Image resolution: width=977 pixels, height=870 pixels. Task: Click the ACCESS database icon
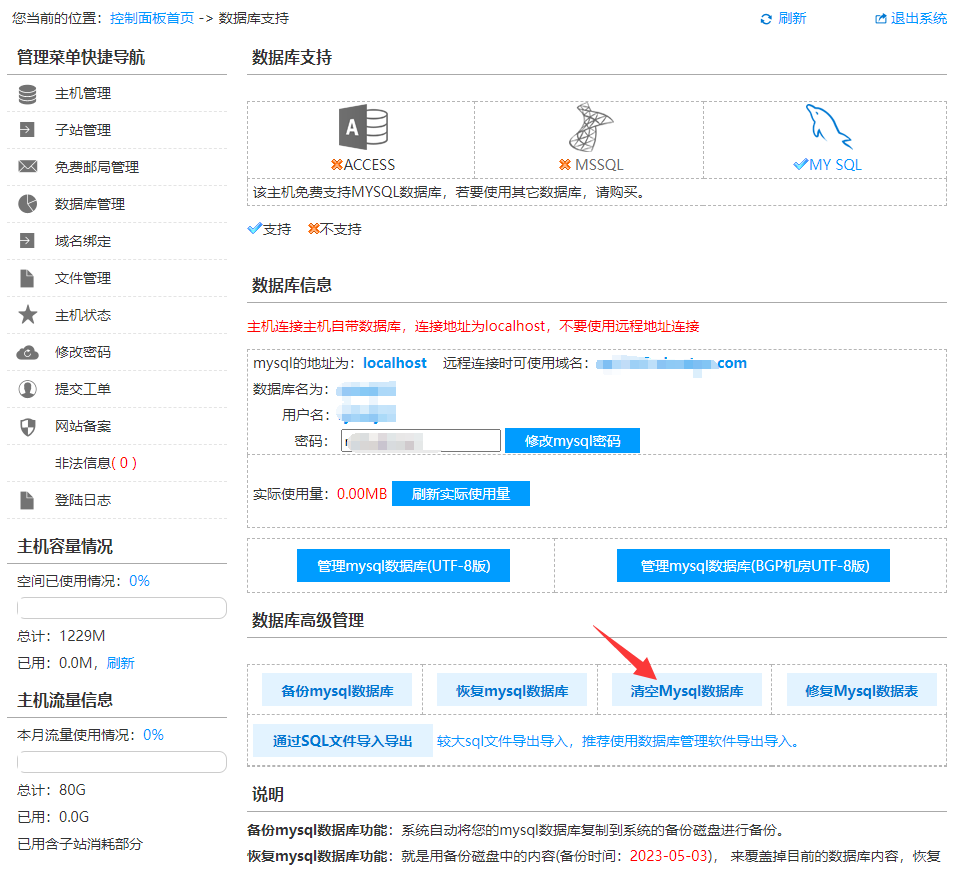(x=363, y=128)
